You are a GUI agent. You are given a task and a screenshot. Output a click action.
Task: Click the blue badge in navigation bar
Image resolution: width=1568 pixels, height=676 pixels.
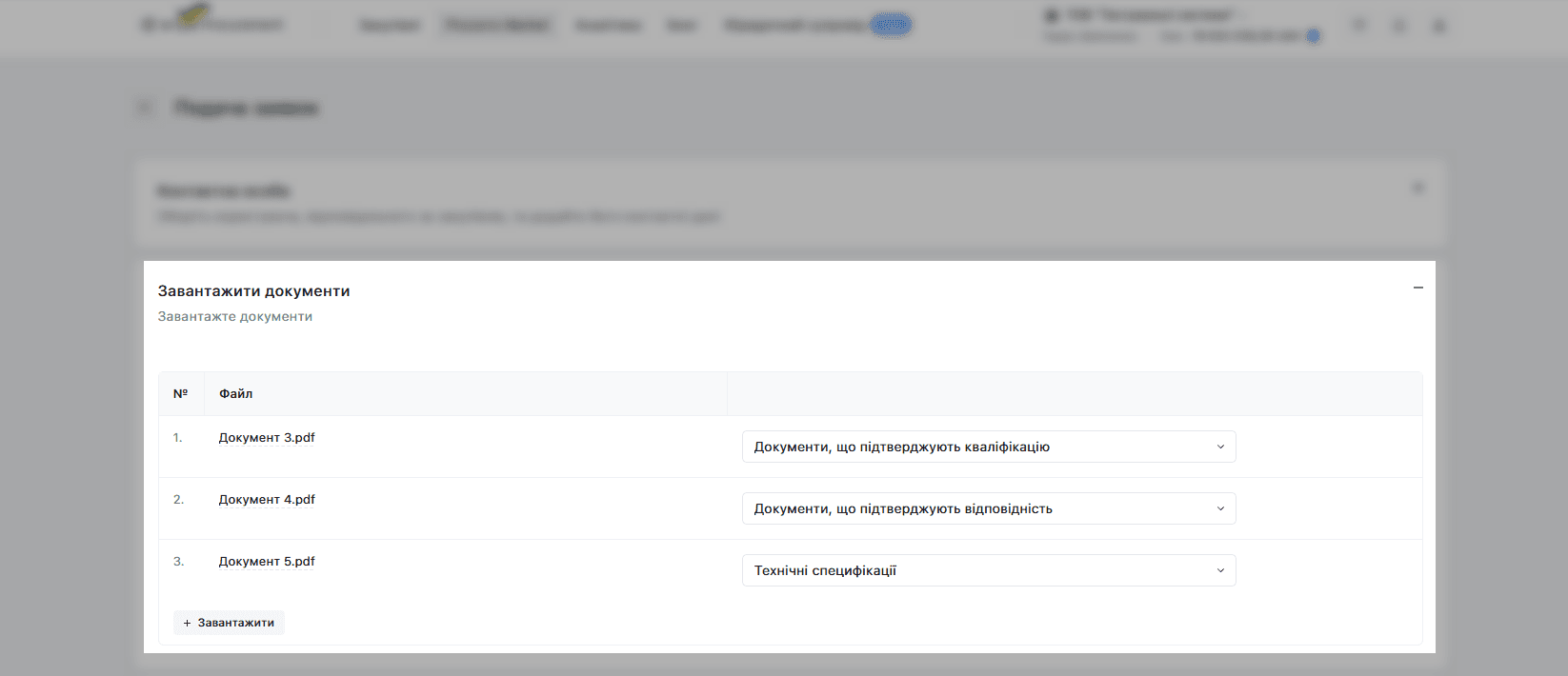892,25
